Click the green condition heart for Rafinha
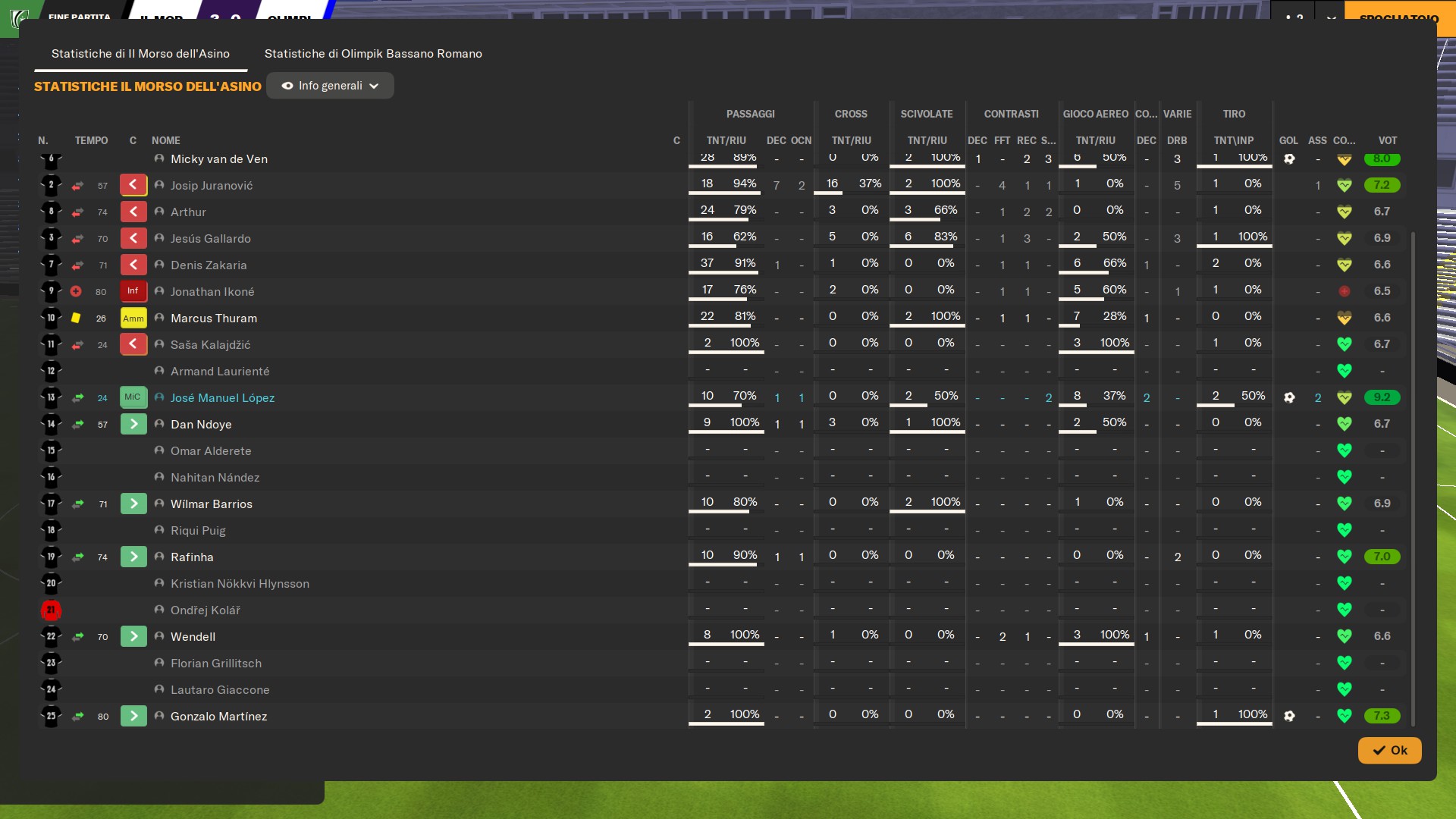 [x=1344, y=557]
